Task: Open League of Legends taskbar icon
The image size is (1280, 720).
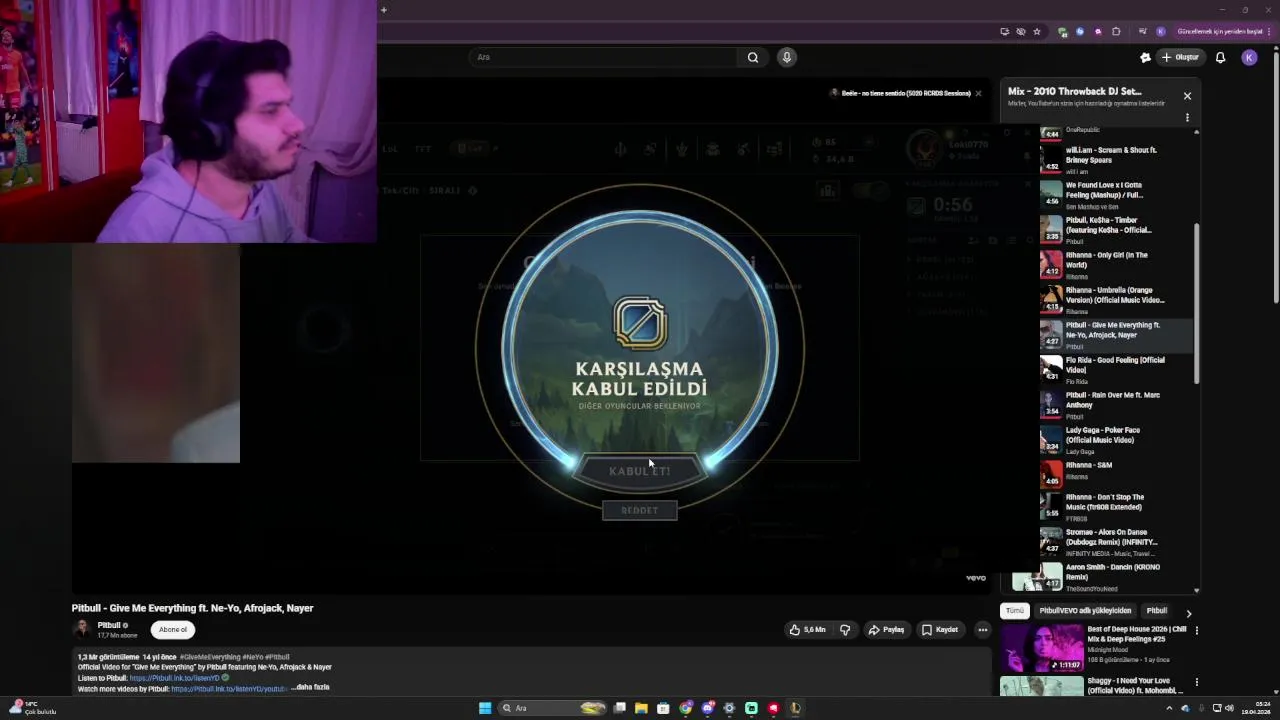Action: (x=795, y=708)
